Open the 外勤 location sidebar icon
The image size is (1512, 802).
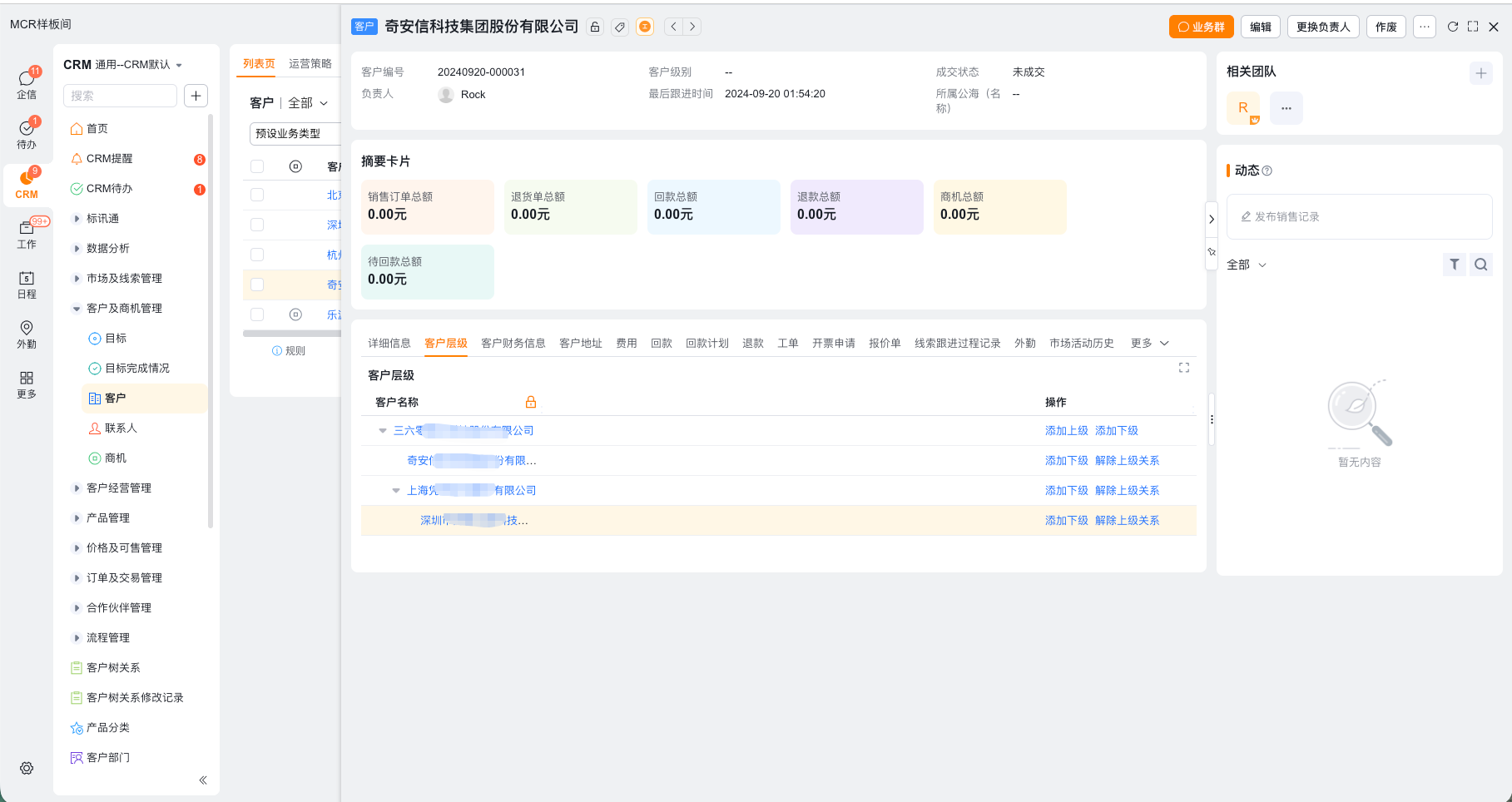point(27,333)
